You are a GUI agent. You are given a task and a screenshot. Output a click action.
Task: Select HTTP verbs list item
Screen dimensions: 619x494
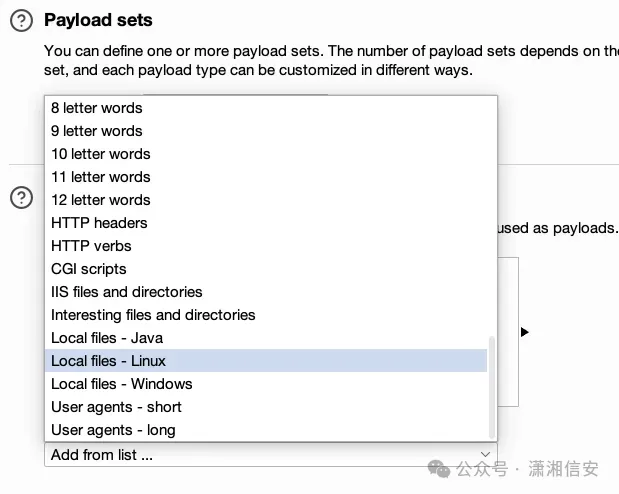[91, 246]
